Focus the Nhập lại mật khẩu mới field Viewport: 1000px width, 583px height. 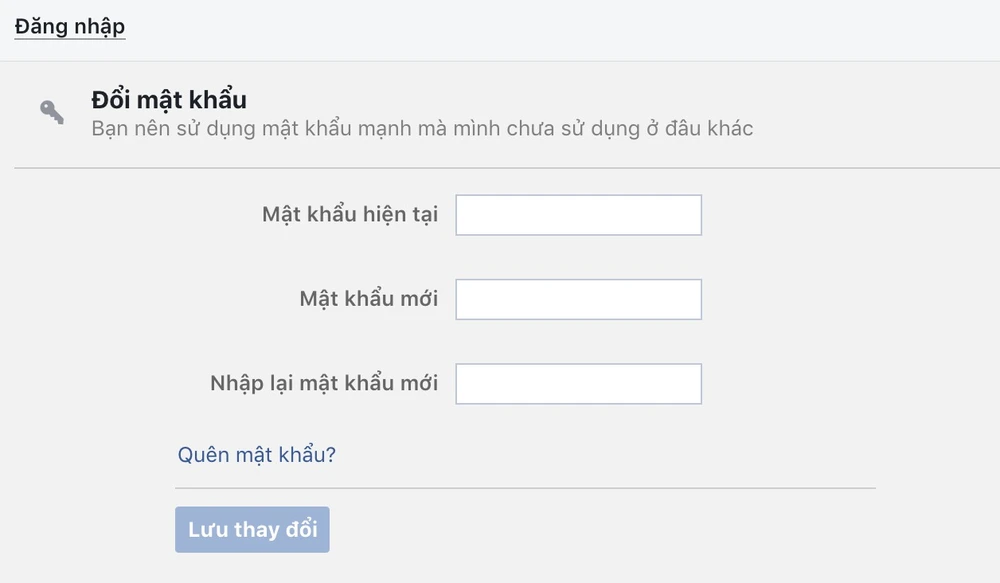pyautogui.click(x=578, y=384)
